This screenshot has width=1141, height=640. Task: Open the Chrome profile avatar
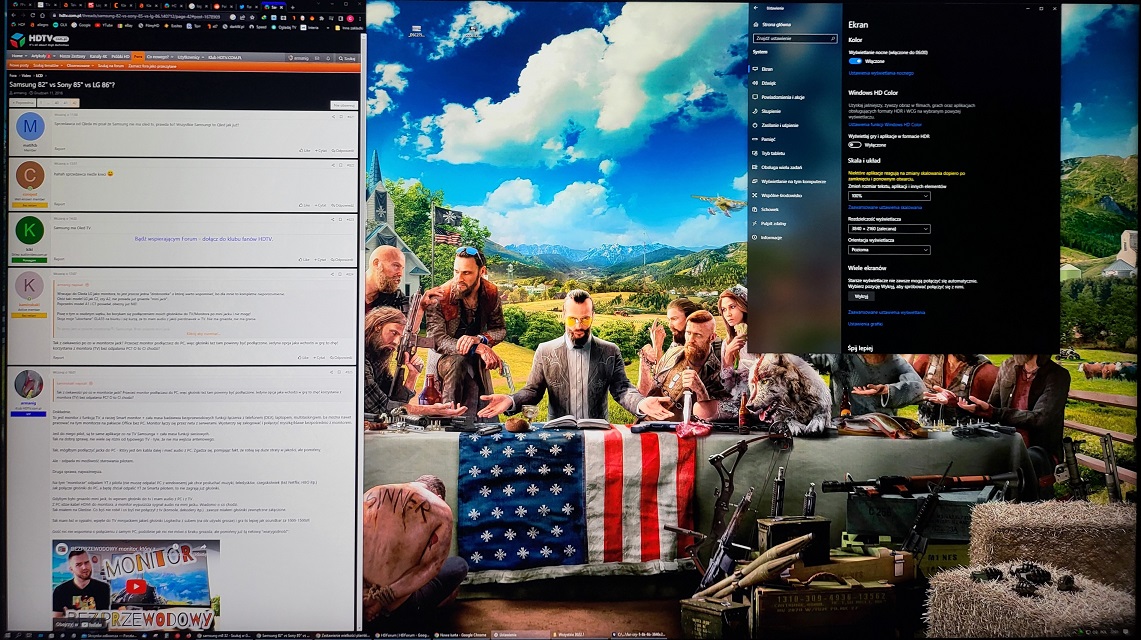click(x=350, y=18)
